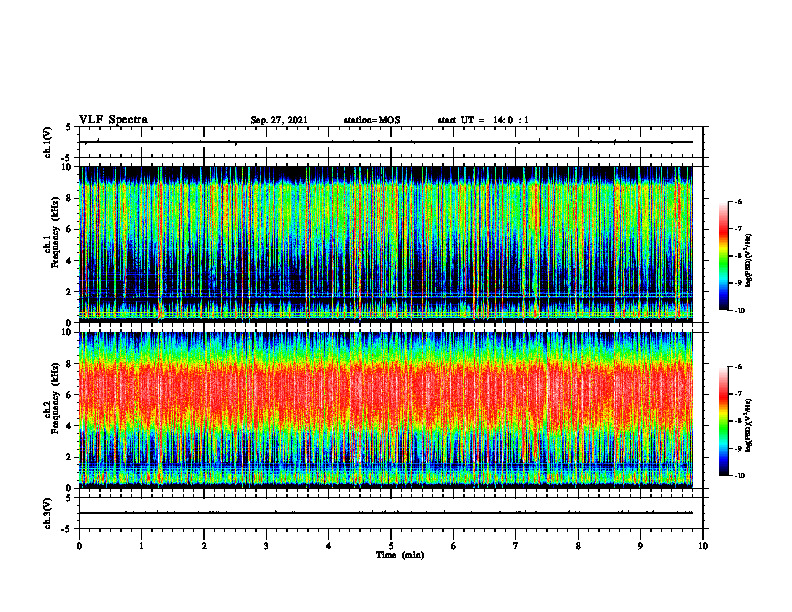The image size is (792, 612).
Task: Click the "8" frequency tick of ch.1 spectrogram
Action: 70,198
